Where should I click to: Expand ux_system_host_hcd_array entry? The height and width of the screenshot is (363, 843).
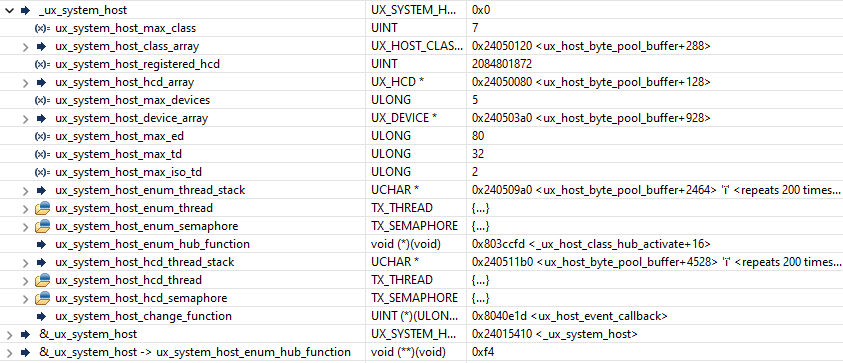point(25,83)
